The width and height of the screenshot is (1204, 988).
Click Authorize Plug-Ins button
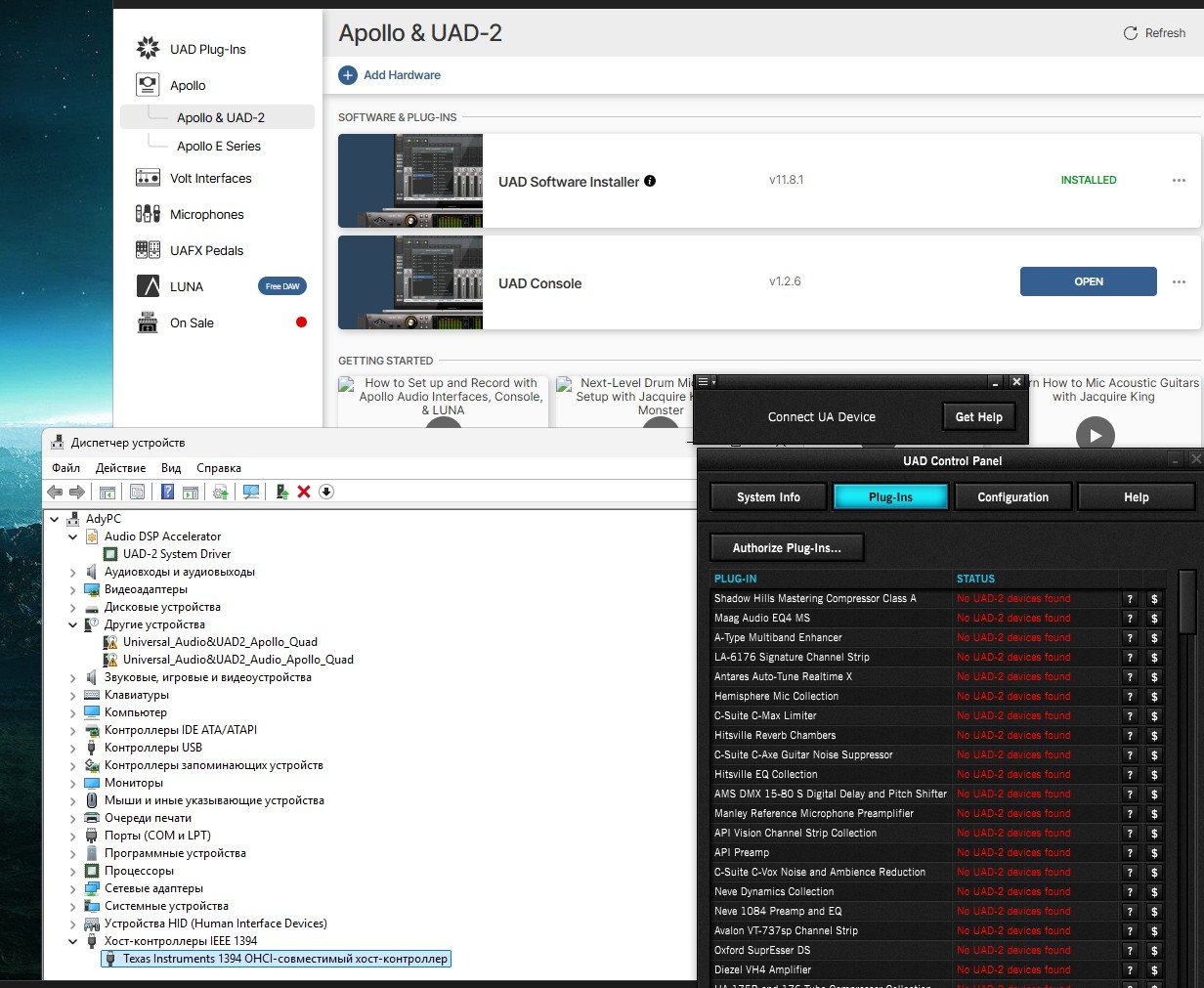point(787,547)
